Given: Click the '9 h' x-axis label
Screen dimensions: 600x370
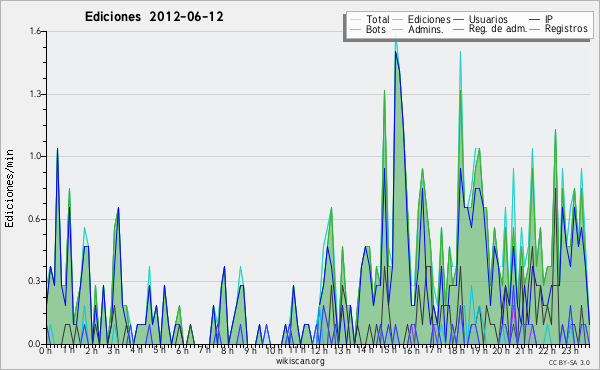Looking at the screenshot, I should click(x=250, y=351).
